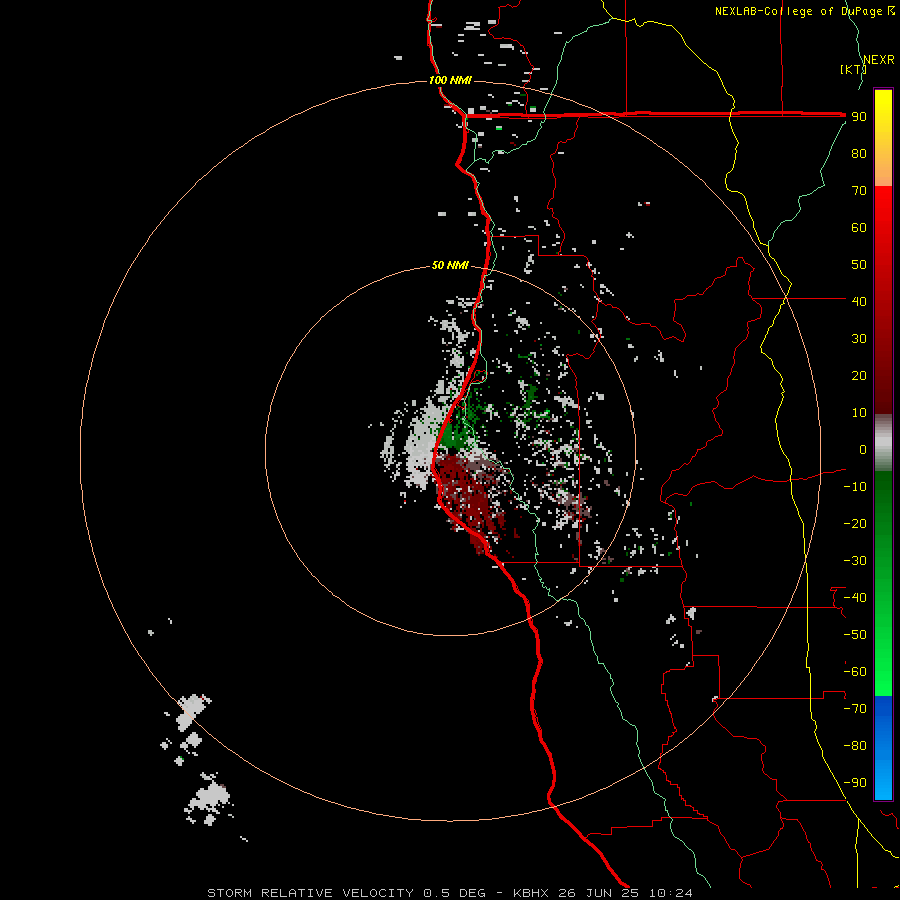Click the "70" value on the velocity scale

pos(859,191)
